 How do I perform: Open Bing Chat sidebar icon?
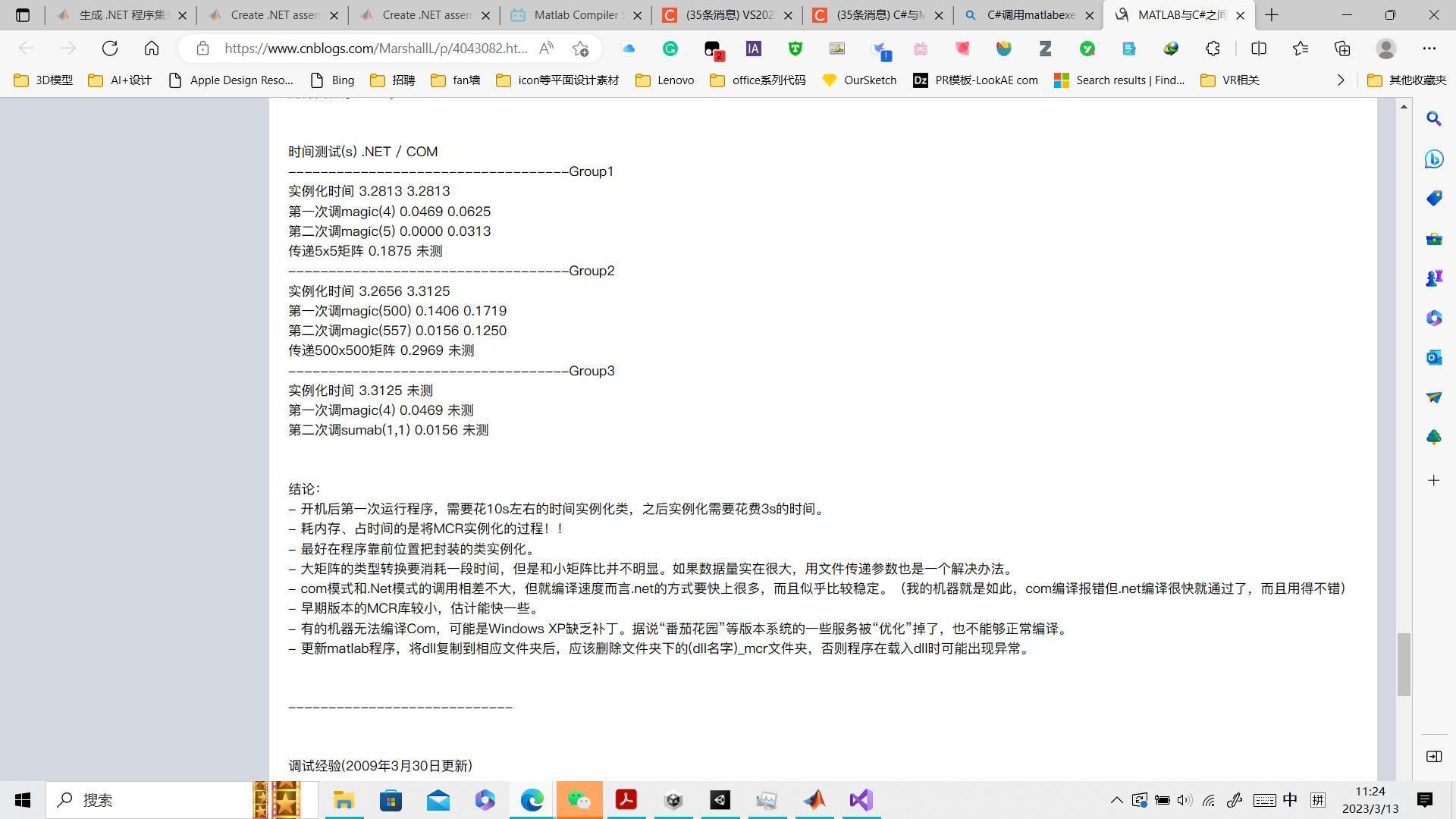coord(1433,159)
